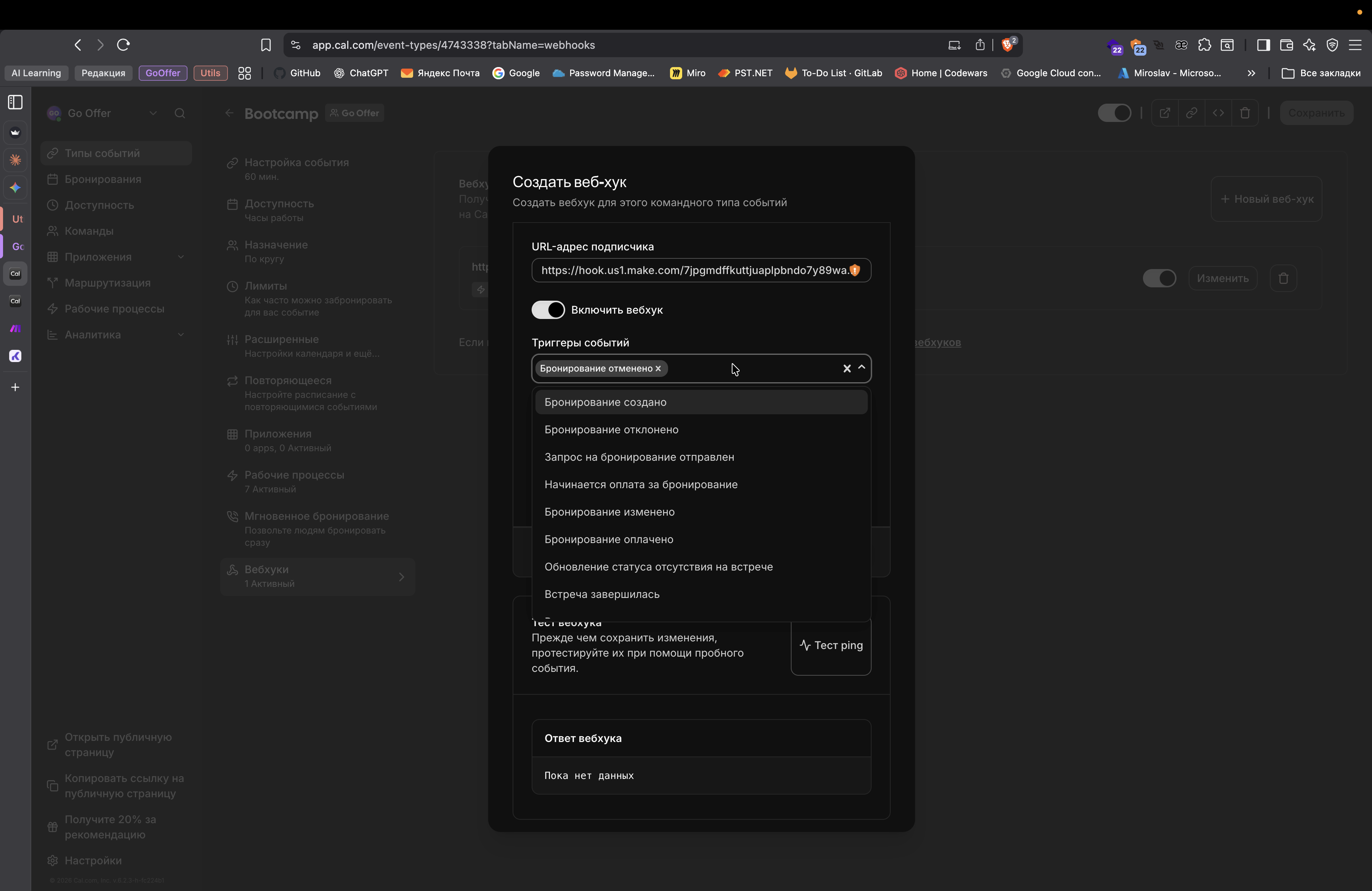
Task: Expand the Go Offer team switcher
Action: pyautogui.click(x=153, y=114)
